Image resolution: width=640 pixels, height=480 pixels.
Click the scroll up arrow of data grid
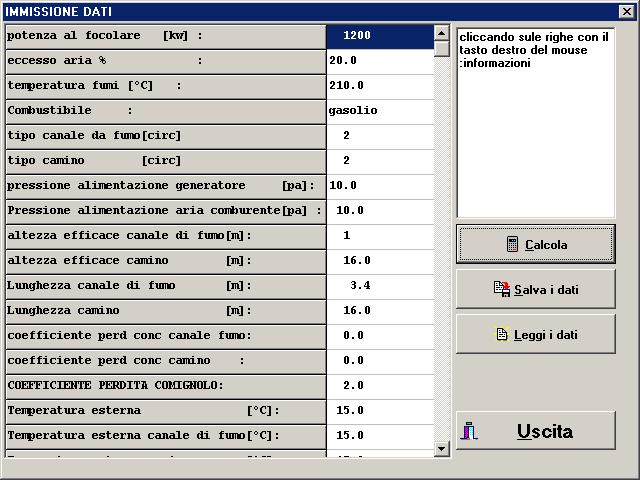441,33
